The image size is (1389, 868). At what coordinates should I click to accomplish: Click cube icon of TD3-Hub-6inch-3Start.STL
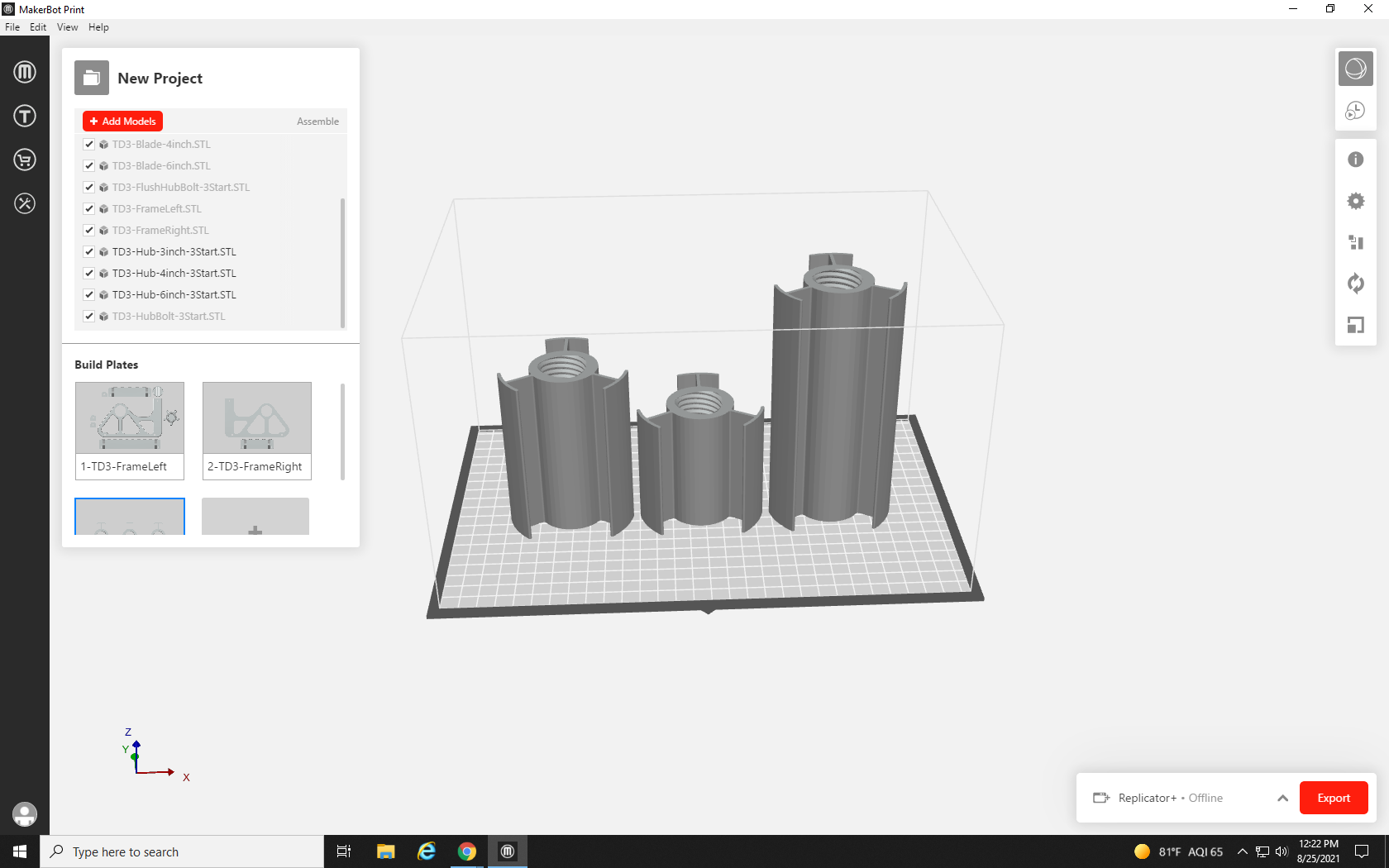click(104, 295)
